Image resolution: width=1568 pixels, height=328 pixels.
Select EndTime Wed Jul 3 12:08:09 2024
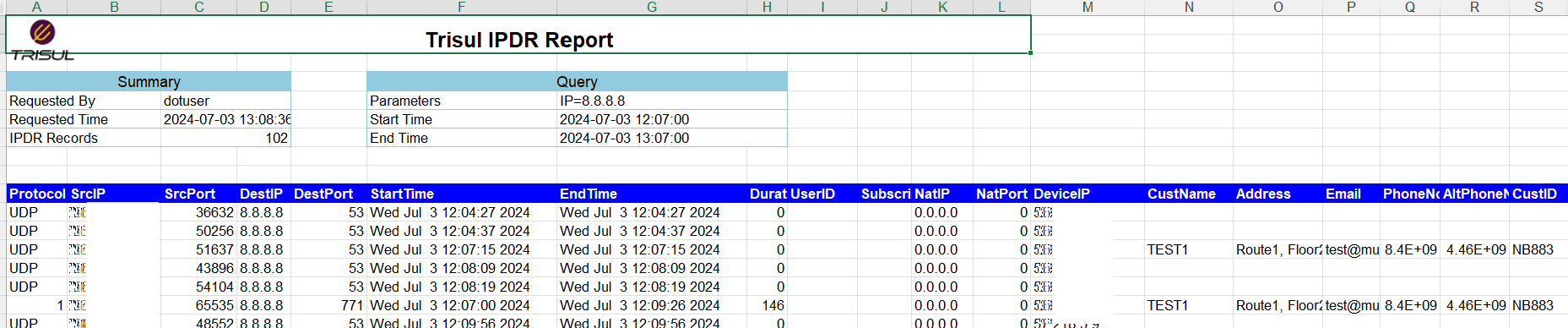(x=652, y=268)
